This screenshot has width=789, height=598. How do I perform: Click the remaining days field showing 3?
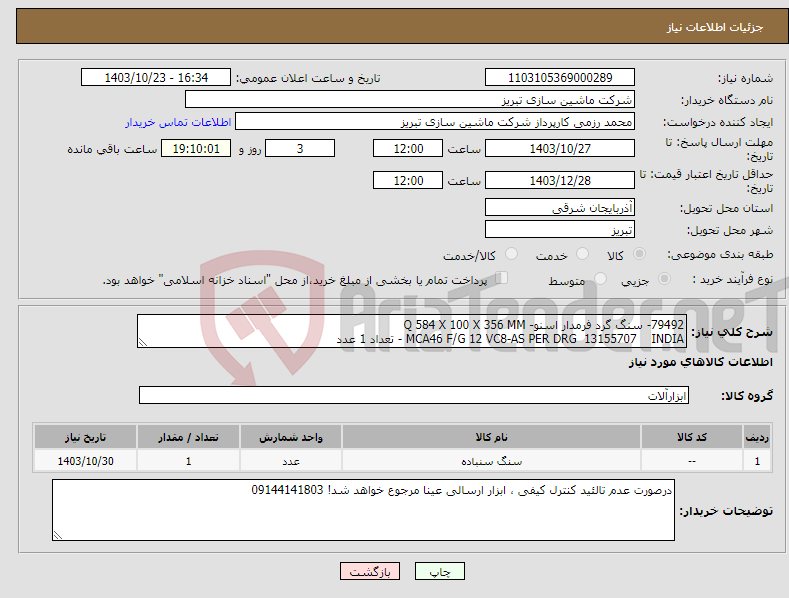300,148
